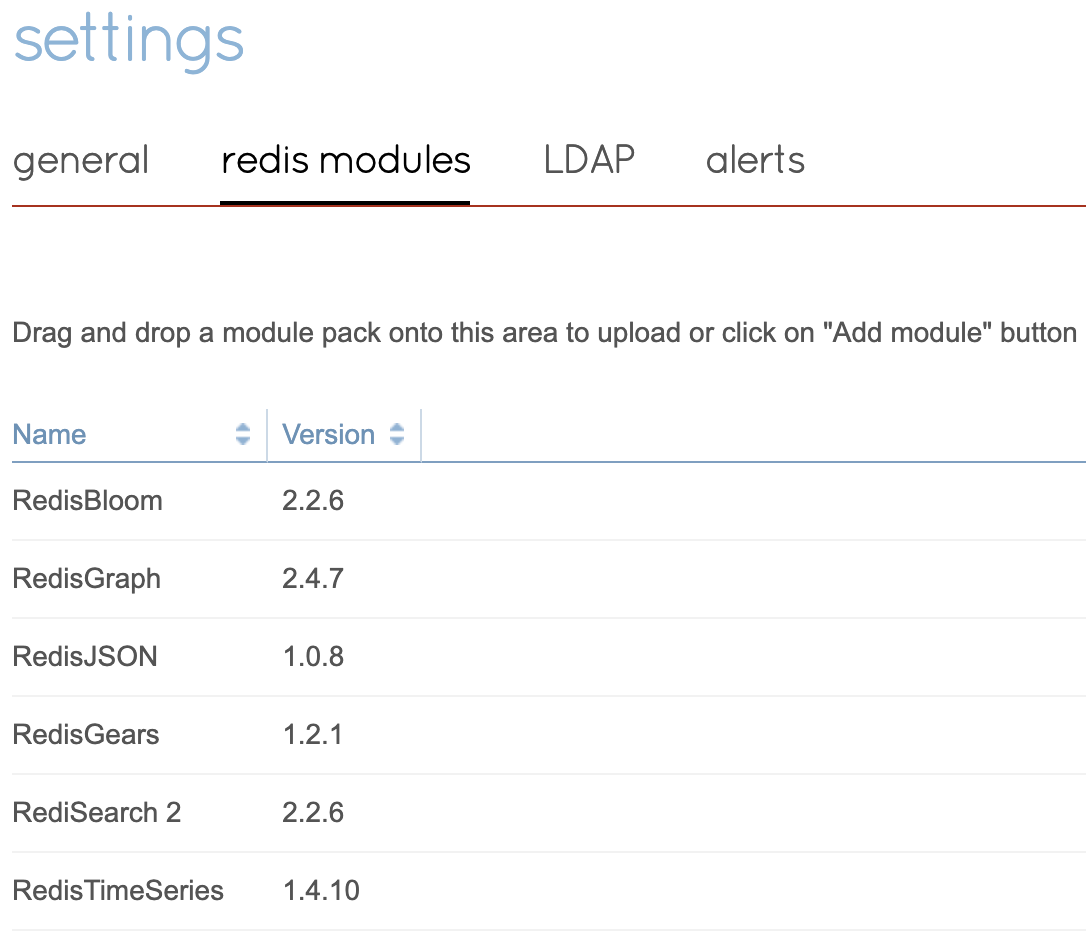The height and width of the screenshot is (932, 1086).
Task: Select the RedisGears module row
Action: 86,735
